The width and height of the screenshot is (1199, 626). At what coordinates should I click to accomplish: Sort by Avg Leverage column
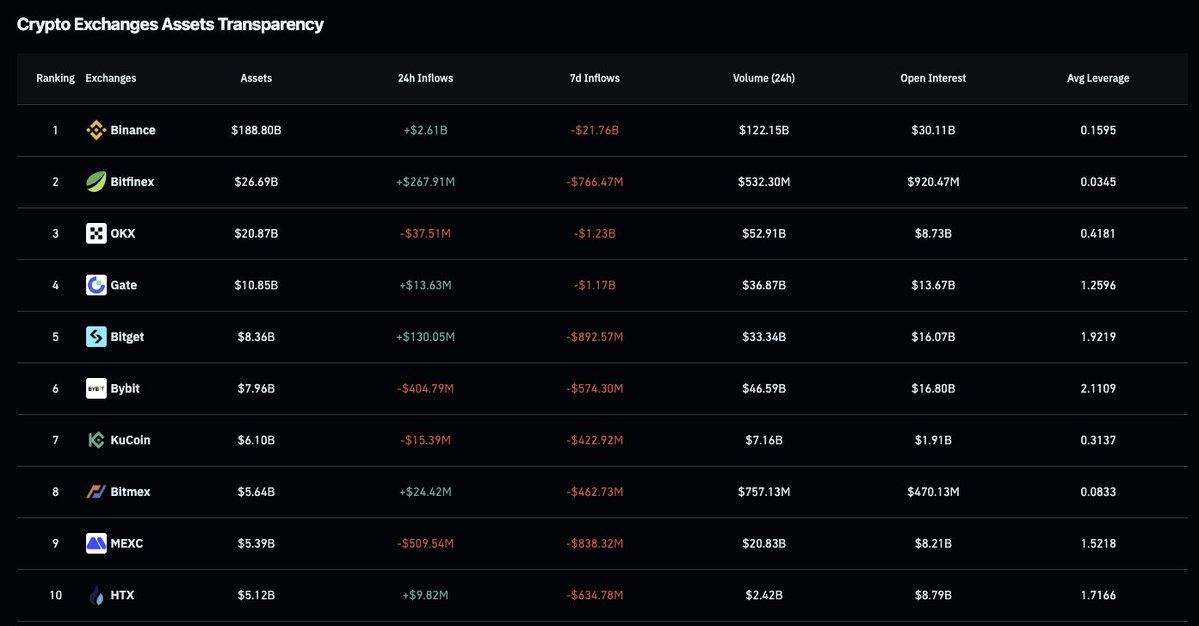(x=1098, y=77)
